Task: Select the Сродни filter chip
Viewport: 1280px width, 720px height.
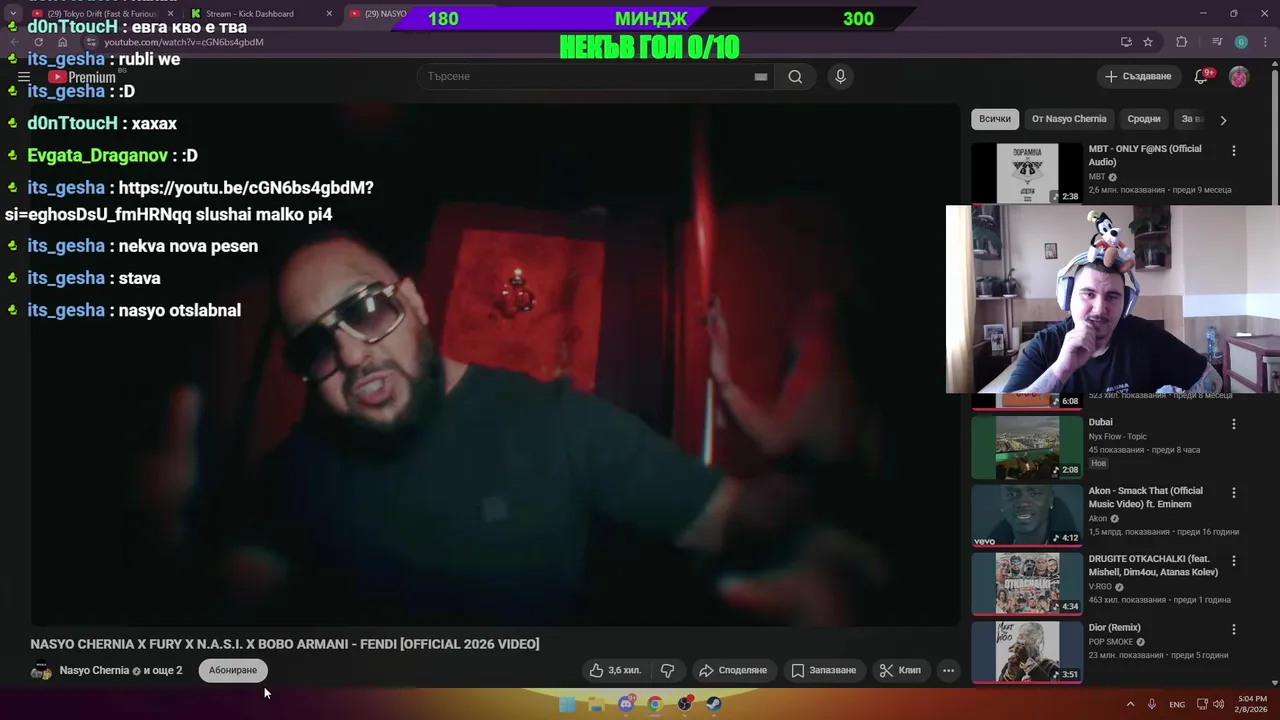Action: [1144, 119]
